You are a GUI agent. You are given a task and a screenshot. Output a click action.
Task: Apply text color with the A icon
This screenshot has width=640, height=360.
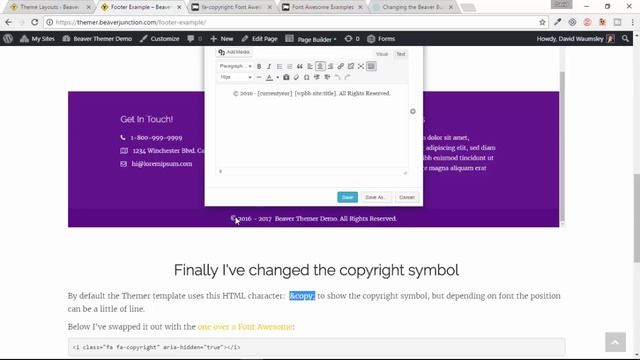pyautogui.click(x=269, y=77)
